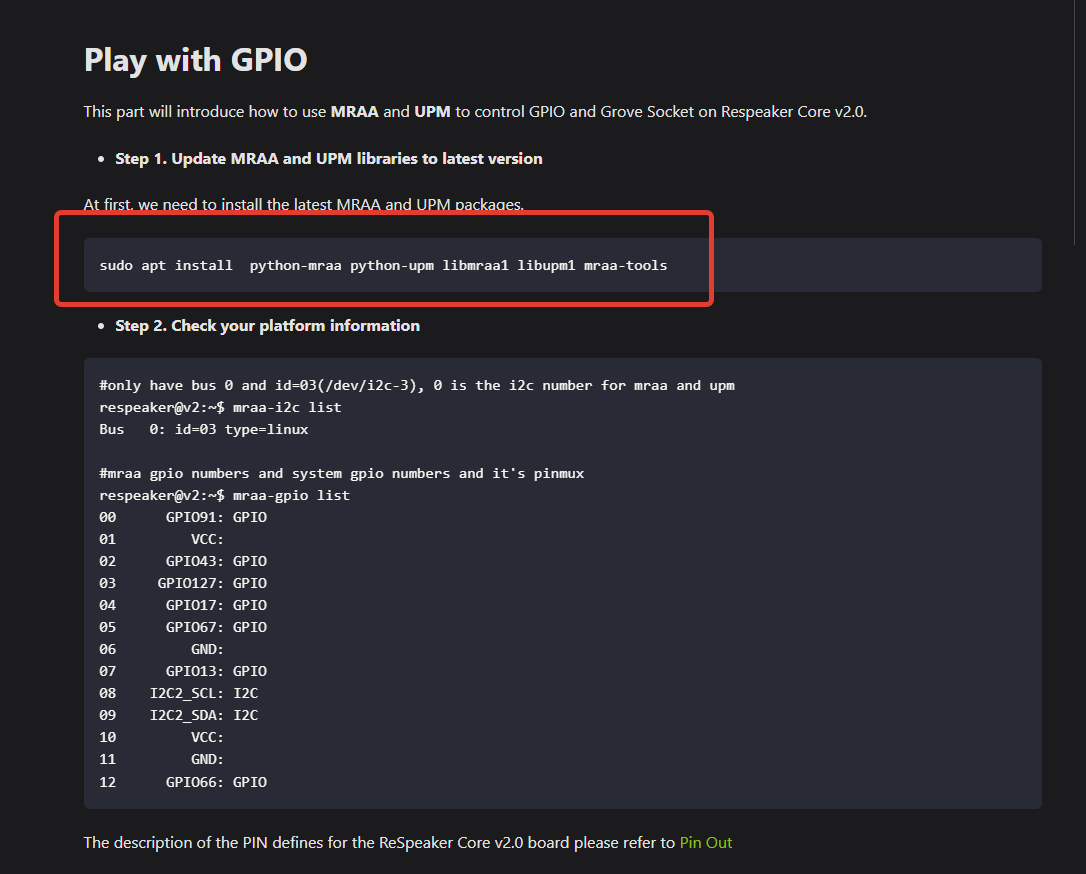1086x874 pixels.
Task: Click the line 'respeaker@v2:~$ mraa-i2c list'
Action: click(220, 407)
